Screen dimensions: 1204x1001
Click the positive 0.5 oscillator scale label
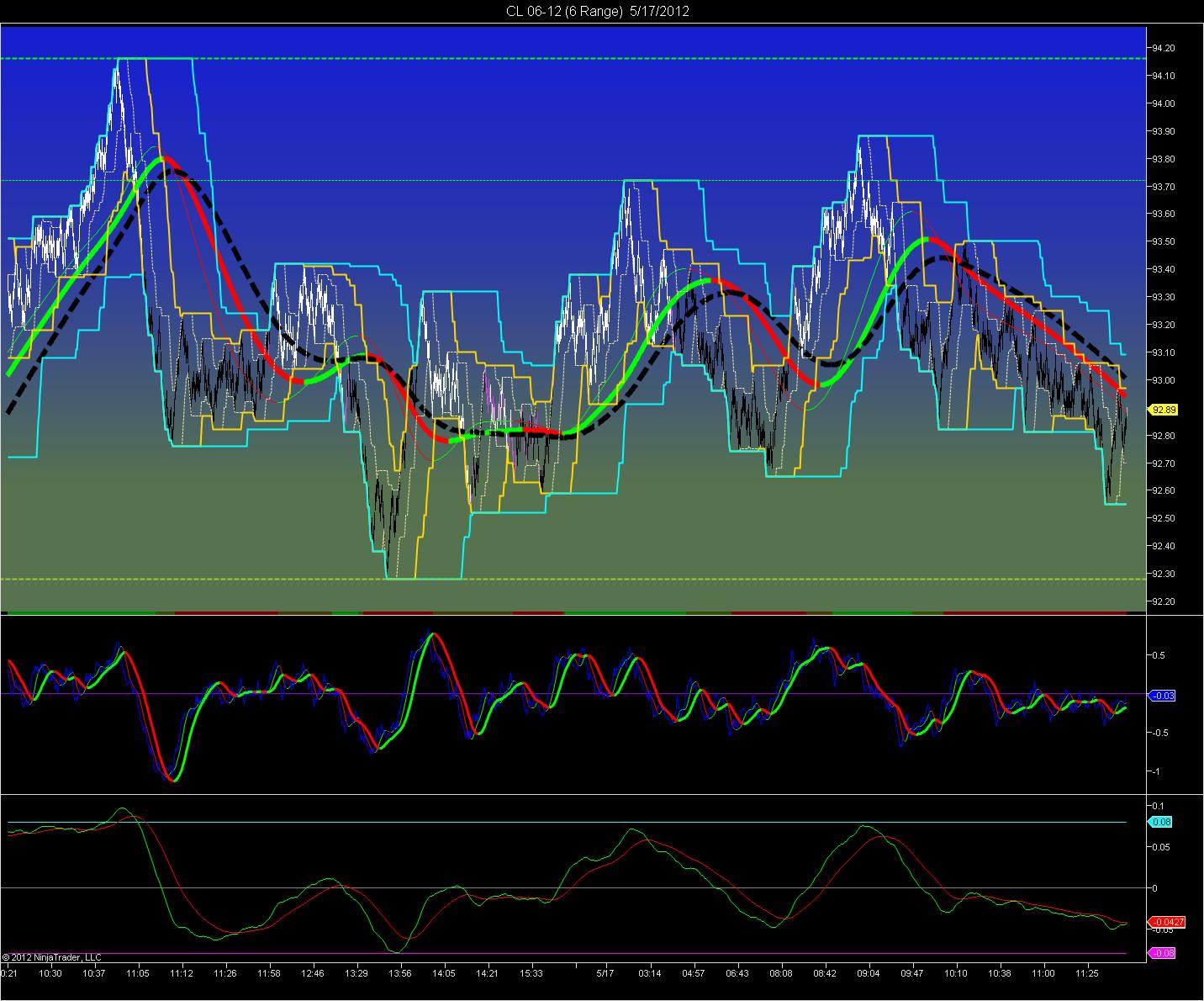[1158, 655]
